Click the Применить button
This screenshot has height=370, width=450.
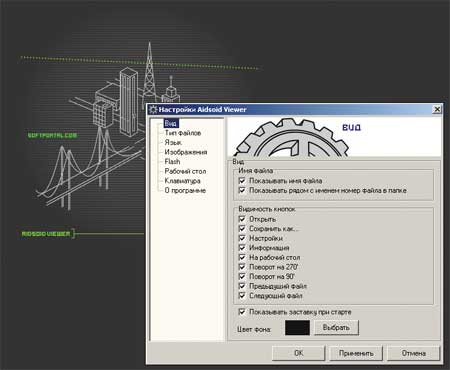point(356,353)
